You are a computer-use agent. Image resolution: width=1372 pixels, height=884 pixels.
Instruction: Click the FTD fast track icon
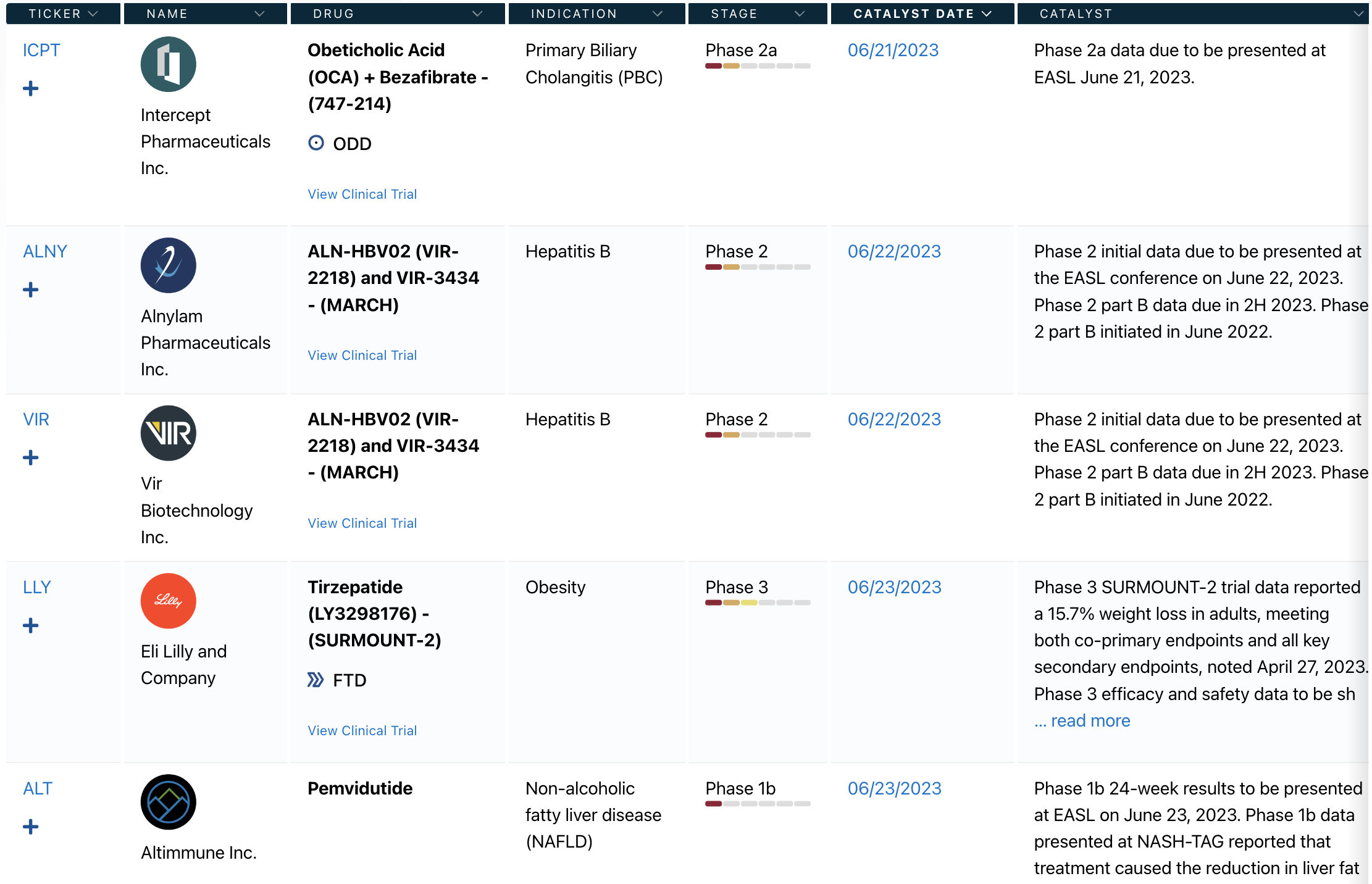(316, 680)
